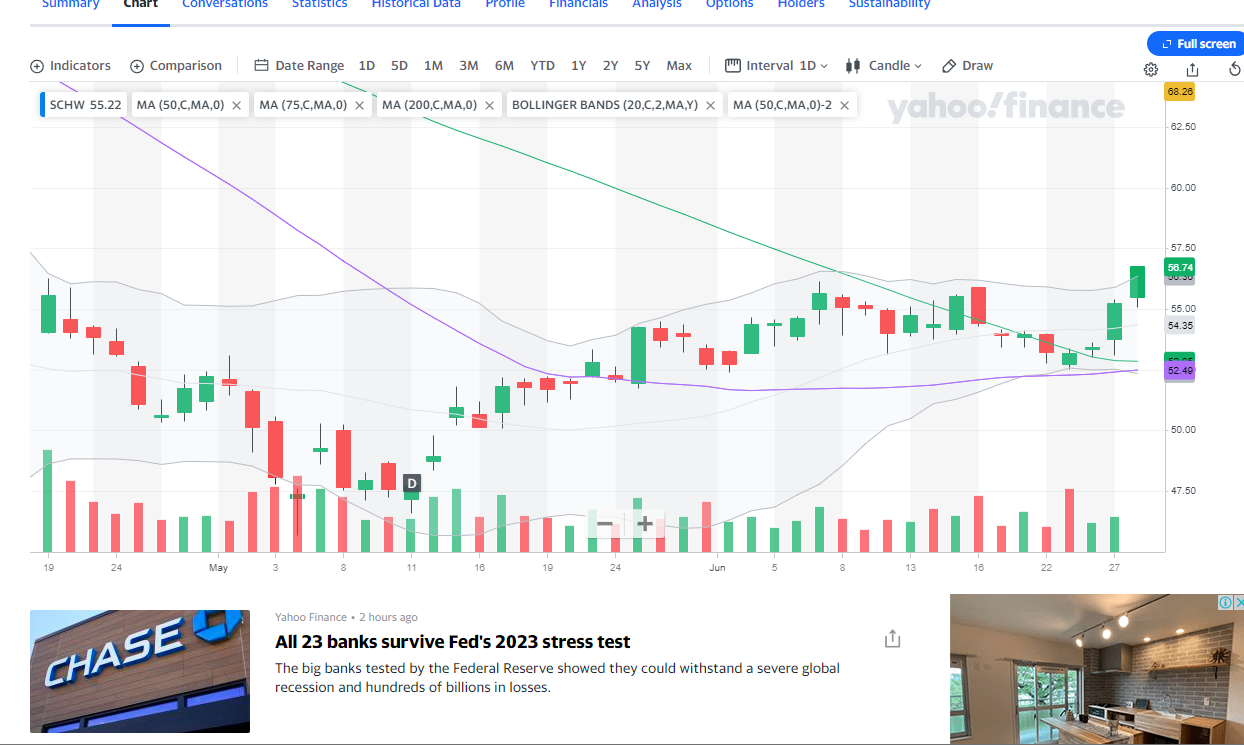
Task: Open the Candle chart type dropdown
Action: [884, 66]
